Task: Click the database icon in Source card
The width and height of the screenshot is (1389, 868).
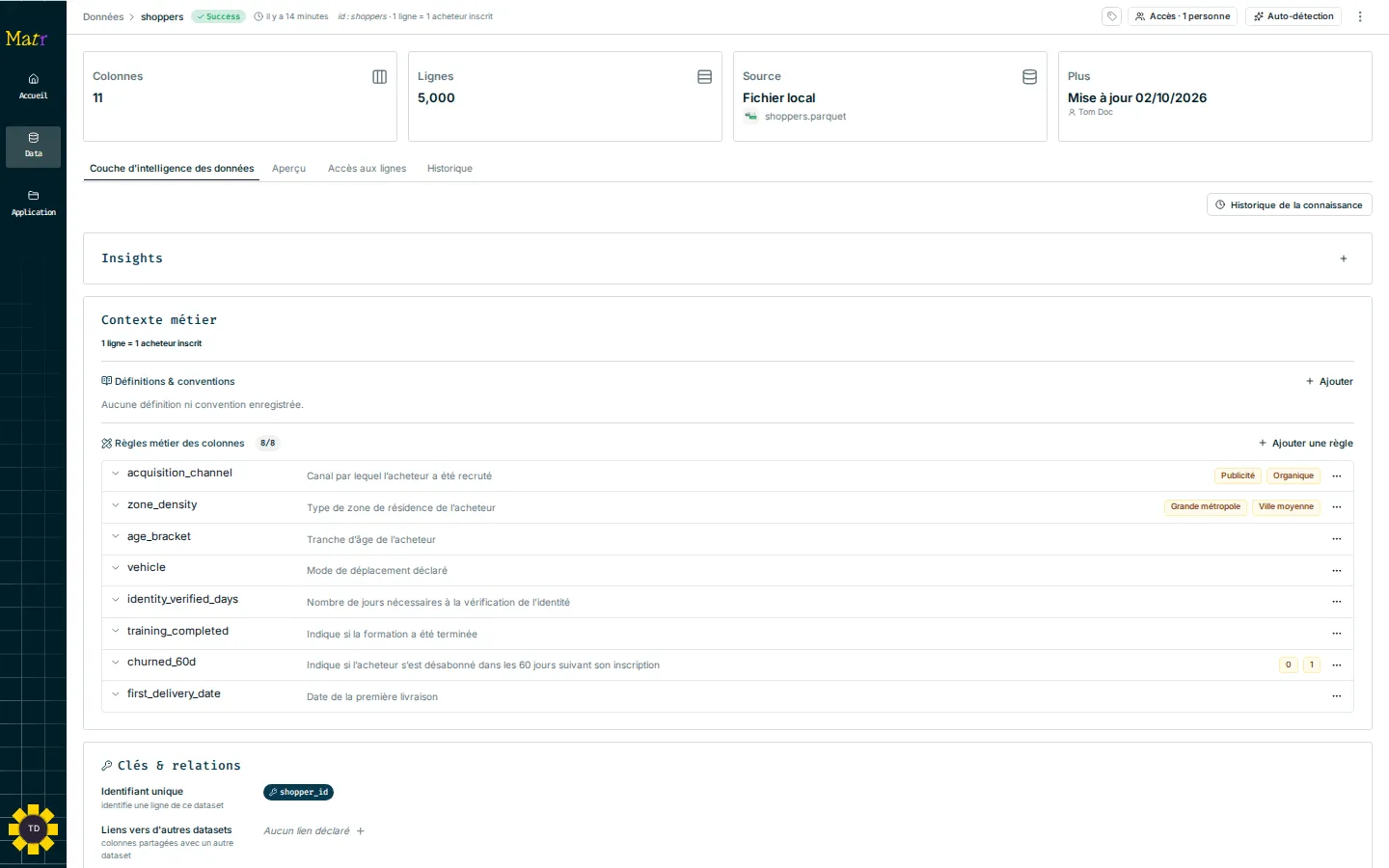Action: click(x=1030, y=77)
